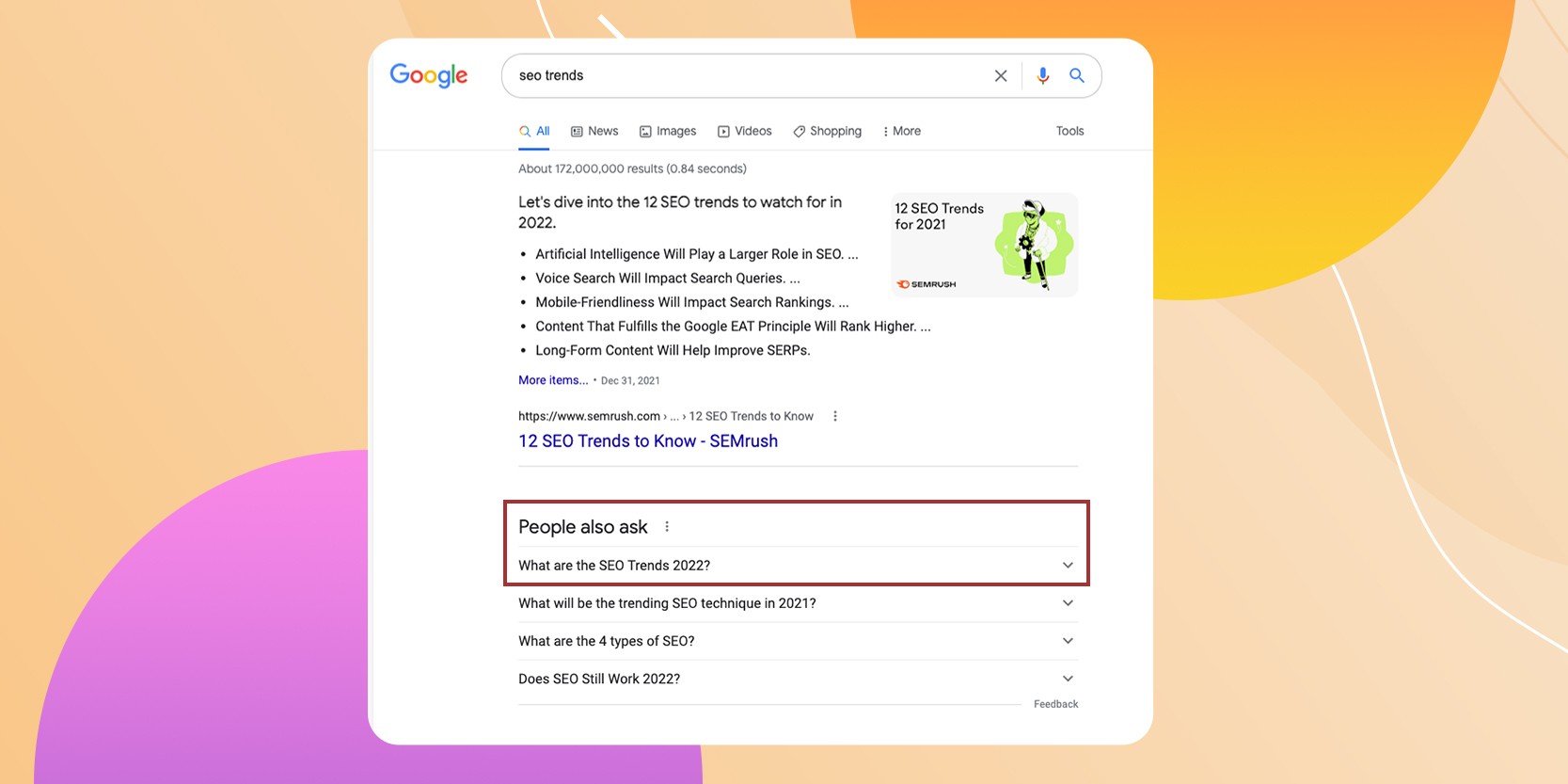The image size is (1568, 784).
Task: Click 'Artificial Intelligence Will Play a Larger Role' bullet
Action: [697, 254]
